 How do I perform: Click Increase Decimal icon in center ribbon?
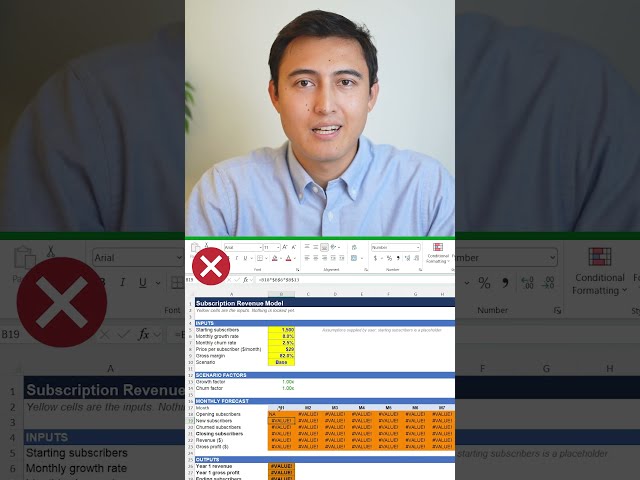coord(407,258)
